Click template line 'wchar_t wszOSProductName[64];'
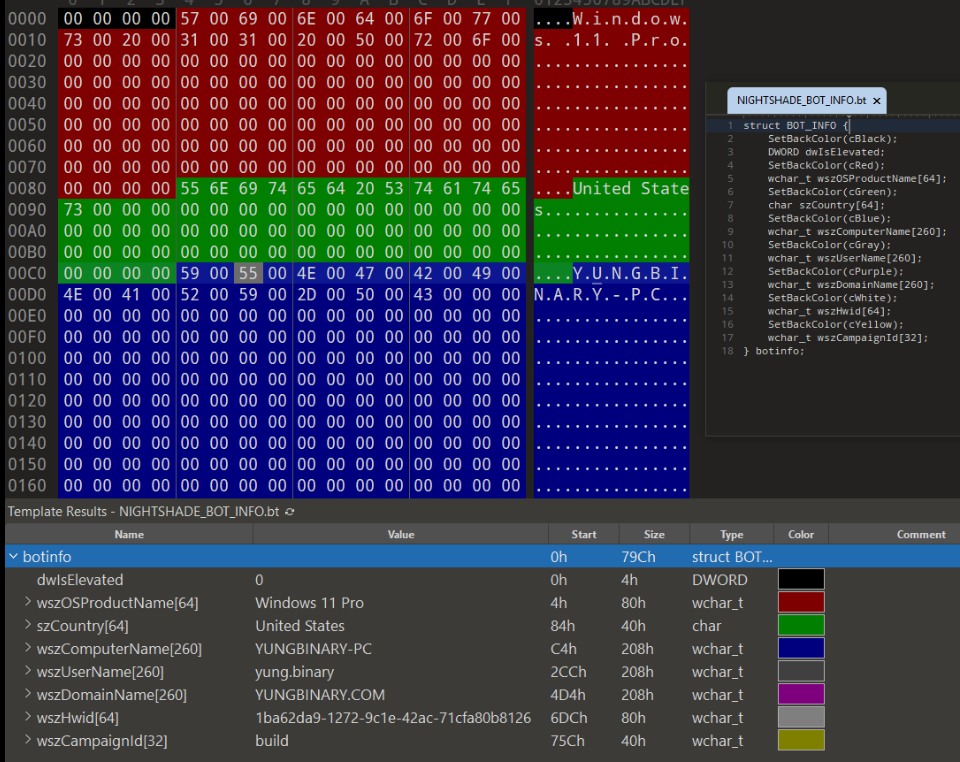 [857, 179]
